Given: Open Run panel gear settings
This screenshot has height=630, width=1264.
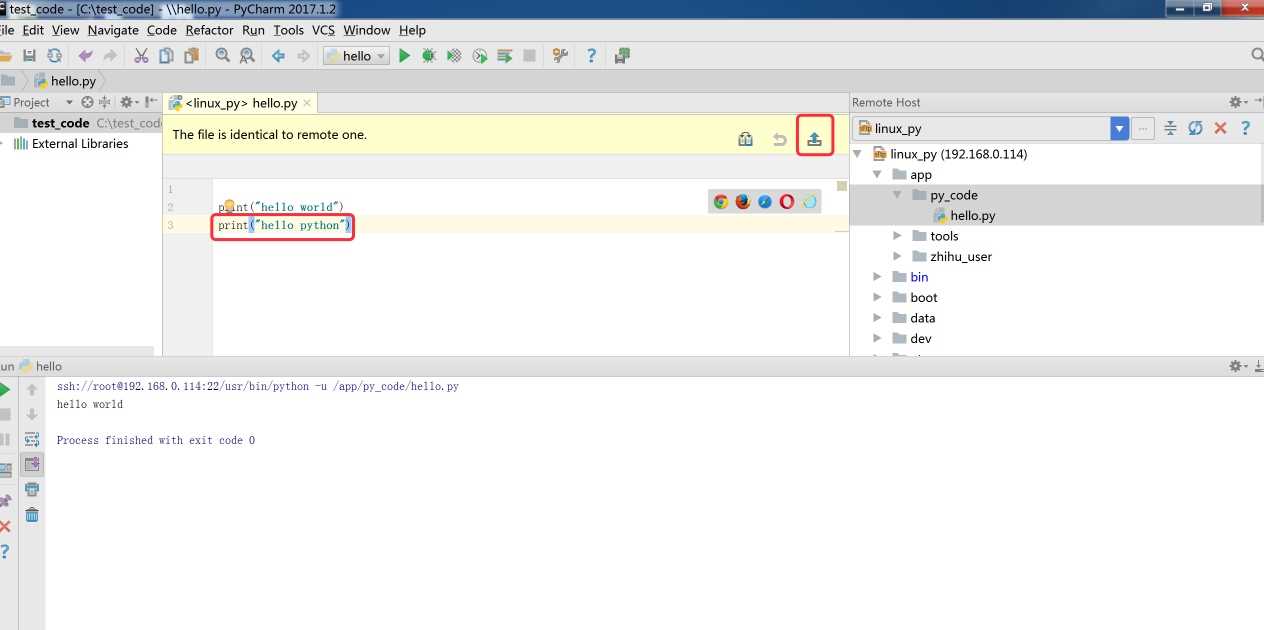Looking at the screenshot, I should click(x=1237, y=366).
